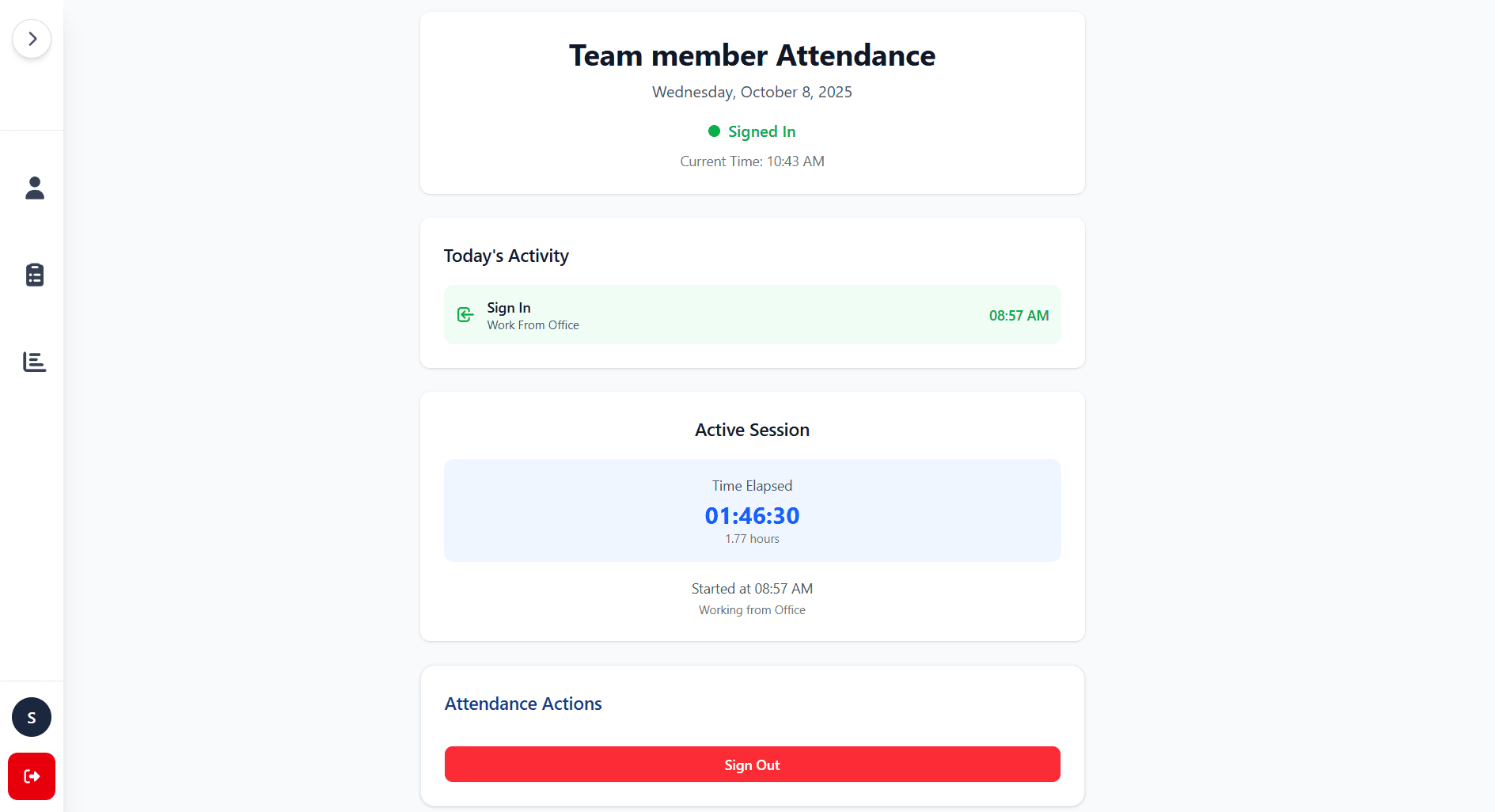Select the Attendance Actions heading
The image size is (1495, 812).
coord(522,703)
